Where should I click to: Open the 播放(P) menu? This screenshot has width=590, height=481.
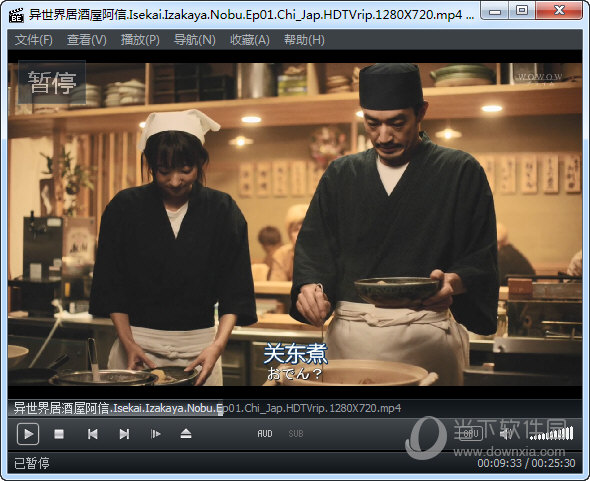click(x=140, y=40)
